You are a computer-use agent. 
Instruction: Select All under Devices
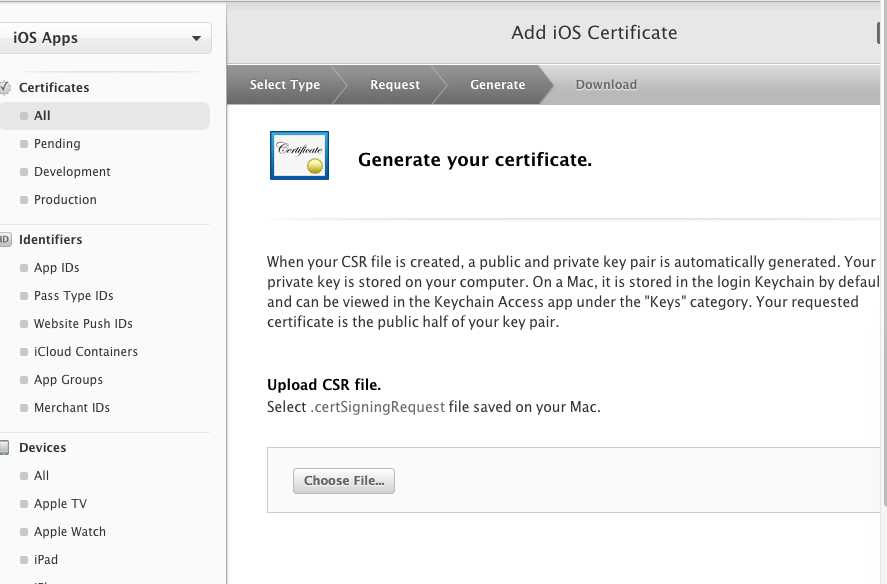point(41,475)
